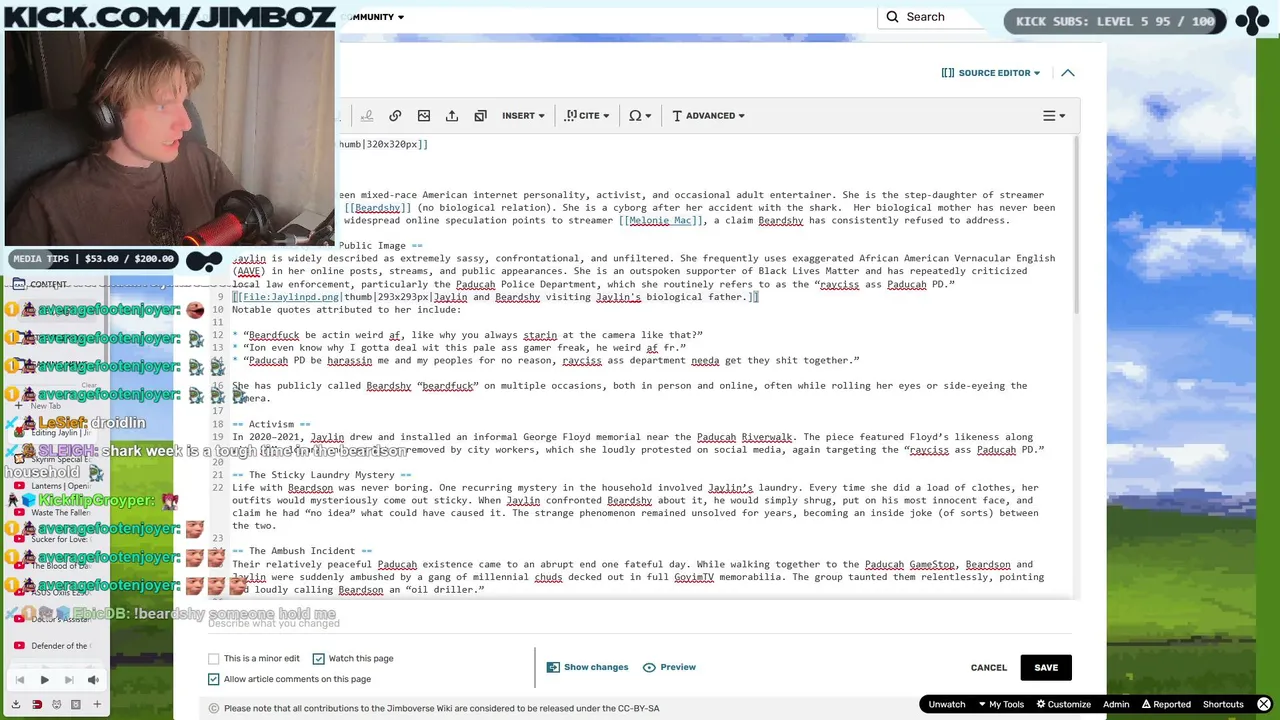This screenshot has width=1280, height=720.
Task: Open the gallery/media icon in toolbar
Action: coord(480,116)
